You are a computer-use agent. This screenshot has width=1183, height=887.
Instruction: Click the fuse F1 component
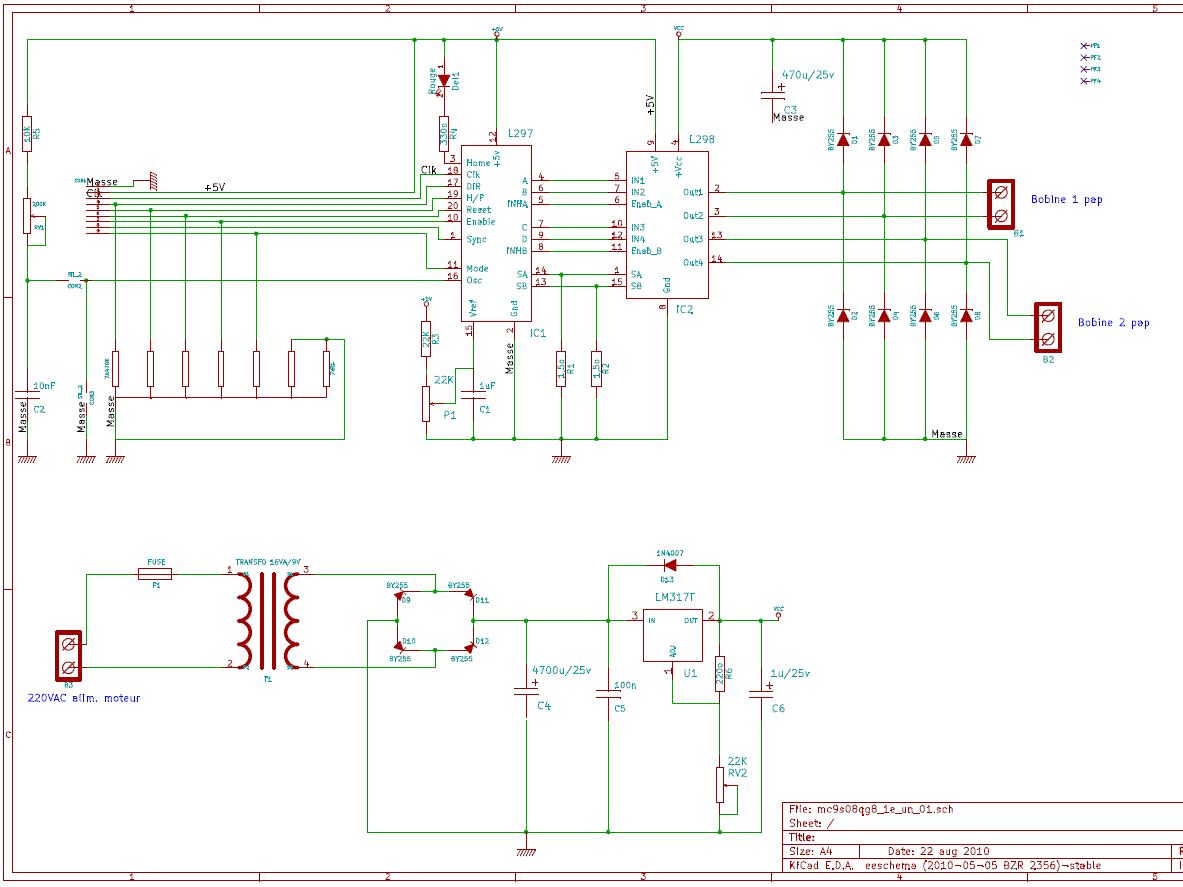coord(155,575)
